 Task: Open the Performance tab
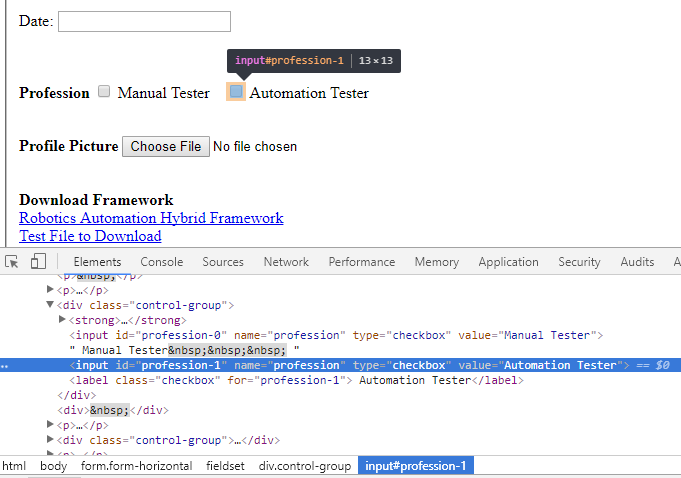(x=361, y=262)
